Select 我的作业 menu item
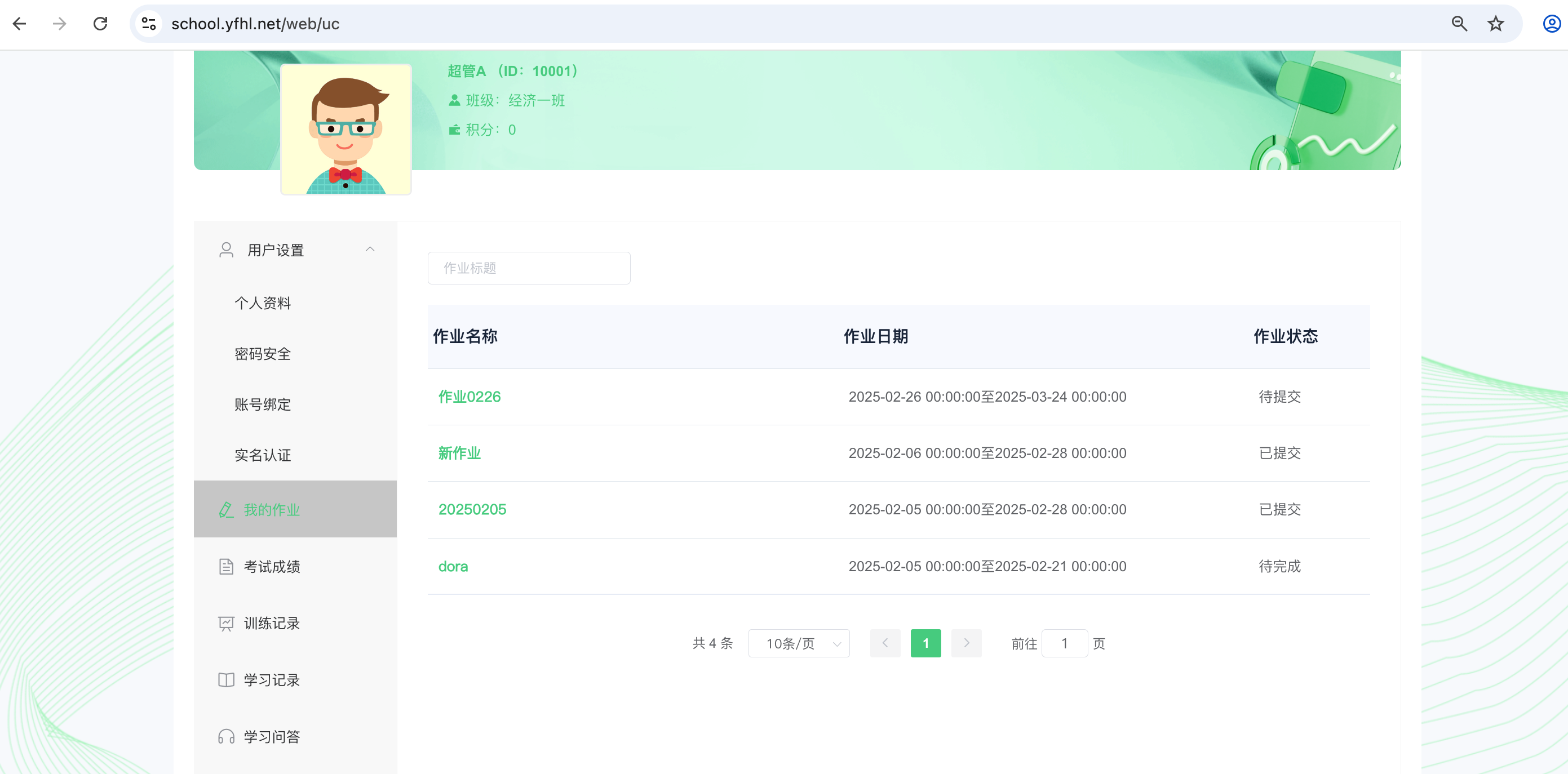This screenshot has width=1568, height=774. (295, 509)
